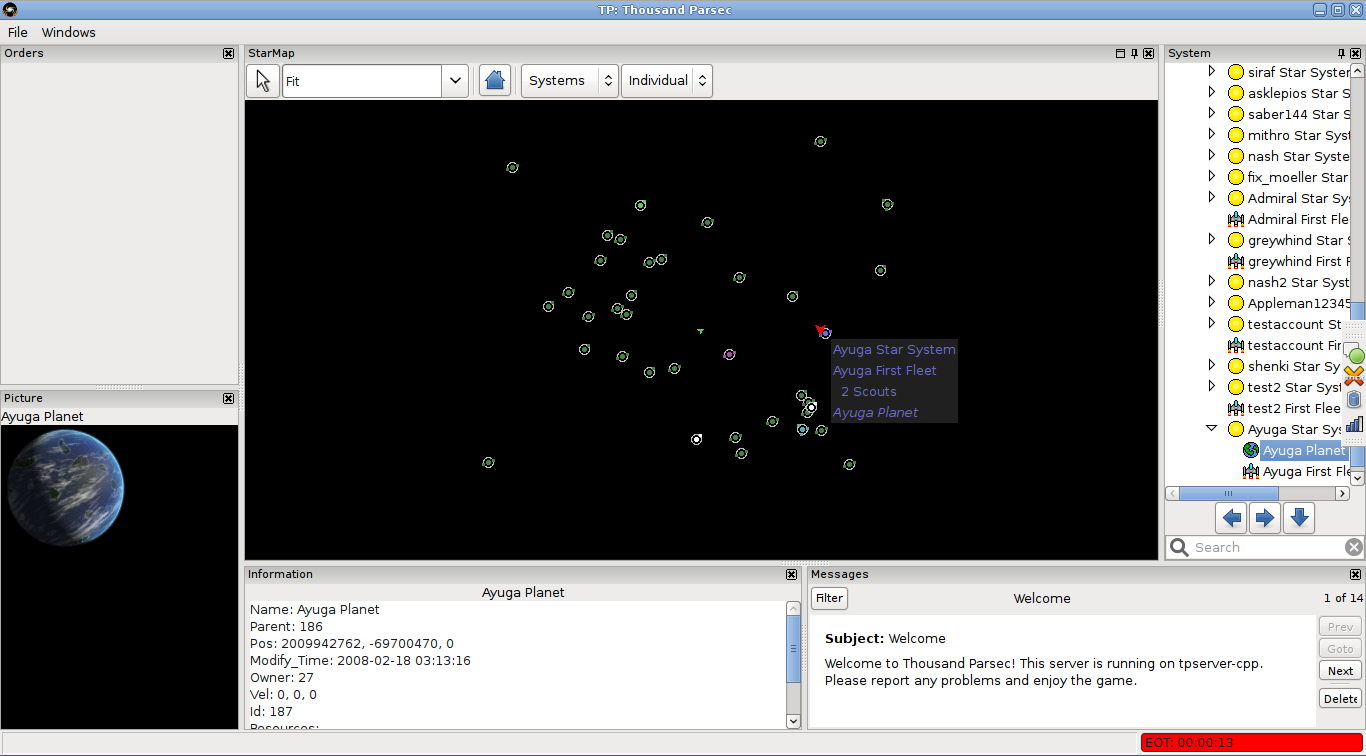Click the green sphere side toolbar icon

coord(1356,355)
